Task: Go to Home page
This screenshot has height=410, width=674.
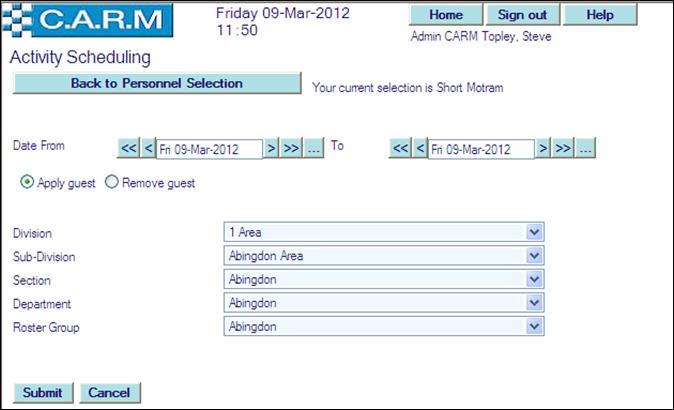Action: click(445, 15)
